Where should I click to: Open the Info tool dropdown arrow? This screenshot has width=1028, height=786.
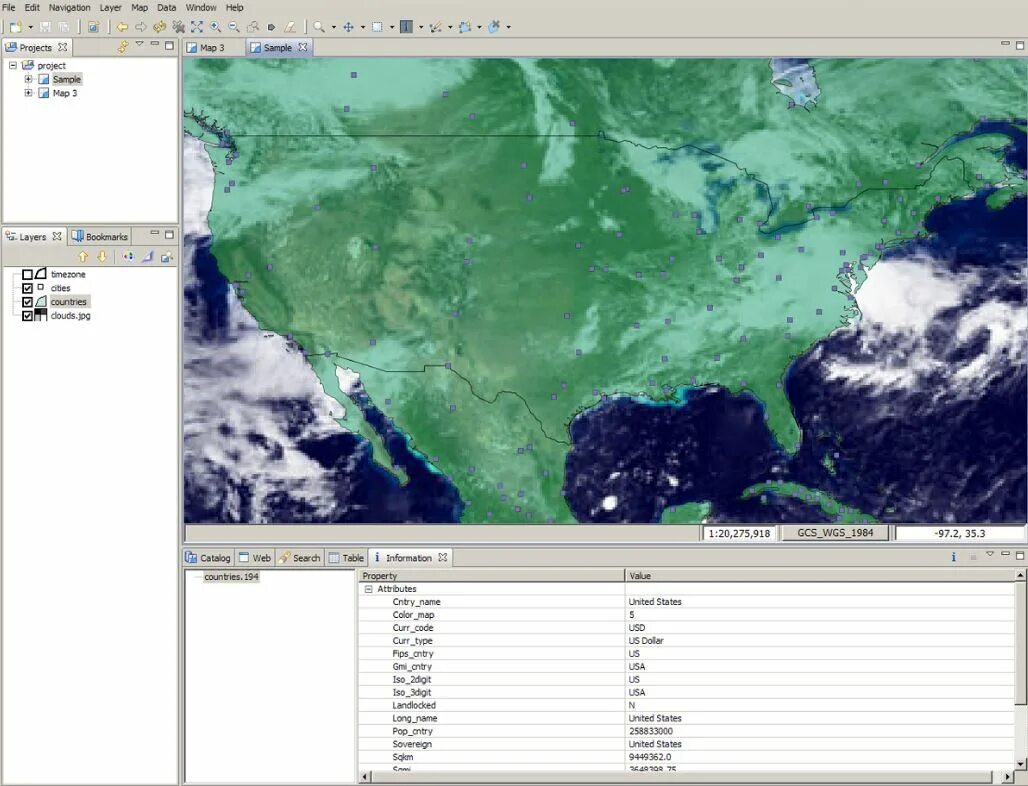(x=421, y=28)
